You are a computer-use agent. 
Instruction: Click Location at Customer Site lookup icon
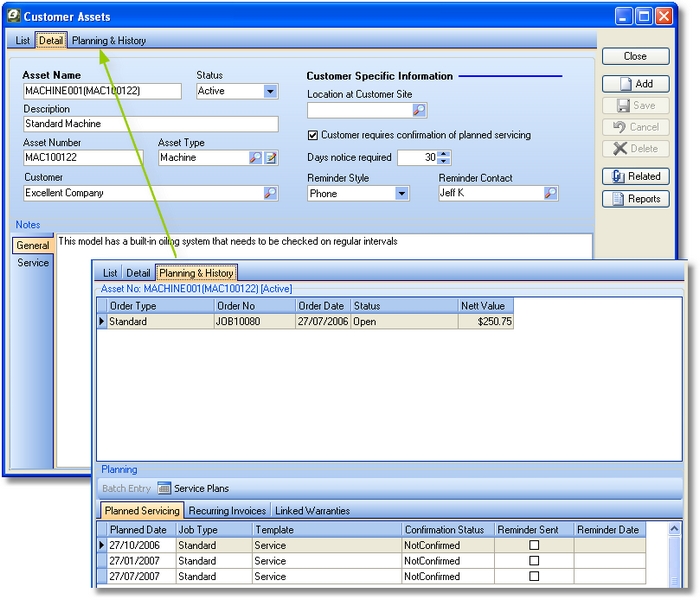click(x=420, y=111)
